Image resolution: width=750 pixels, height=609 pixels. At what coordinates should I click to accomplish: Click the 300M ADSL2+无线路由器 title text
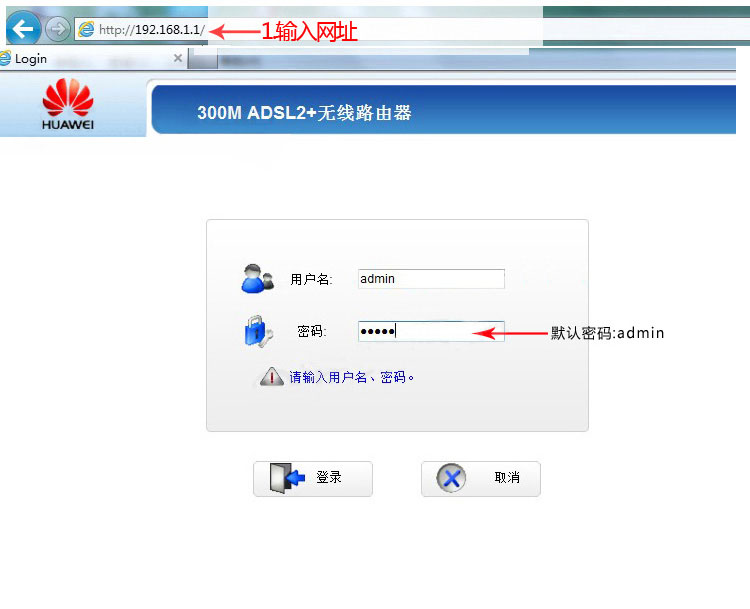click(x=304, y=113)
